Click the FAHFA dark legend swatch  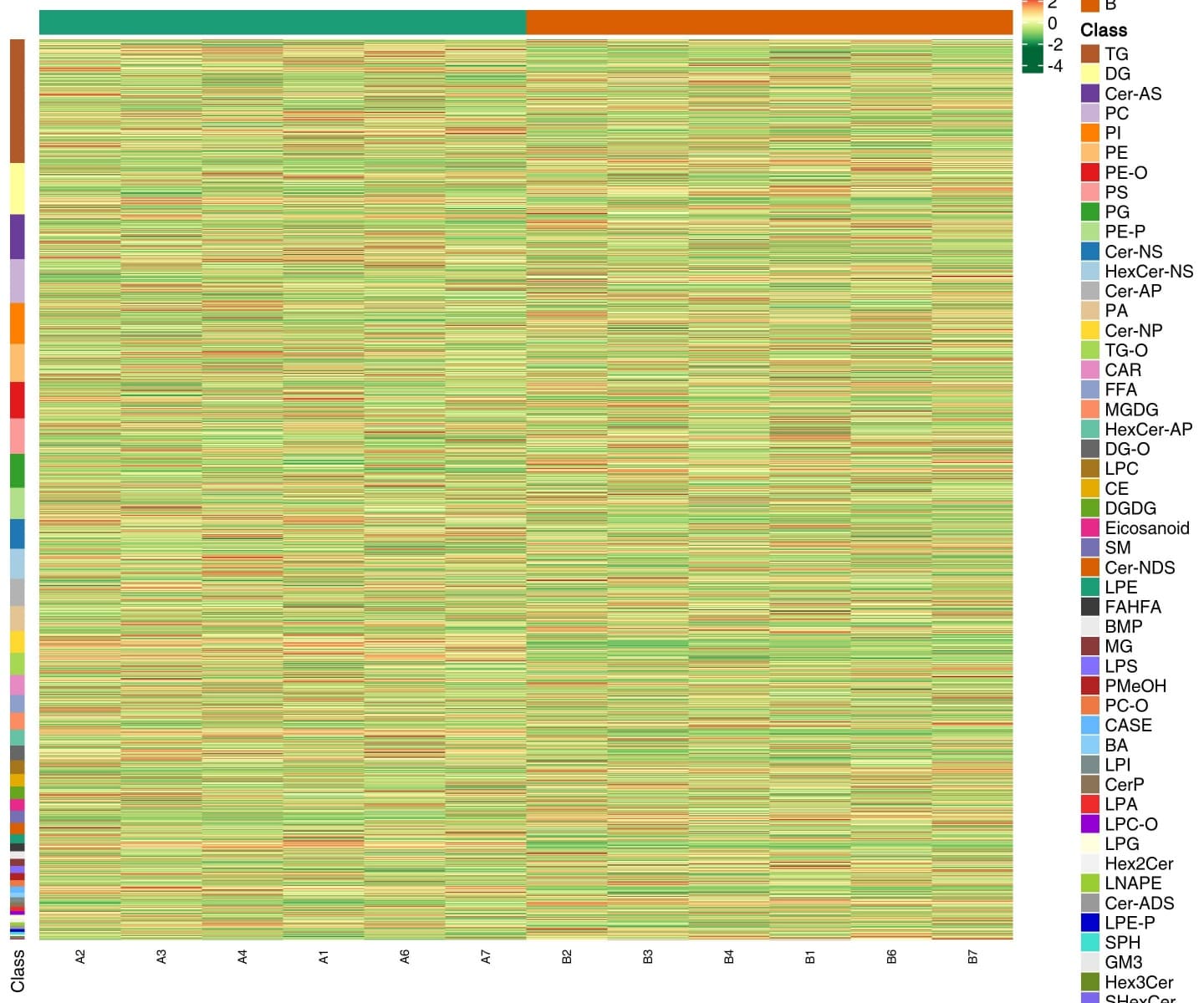pyautogui.click(x=1089, y=607)
